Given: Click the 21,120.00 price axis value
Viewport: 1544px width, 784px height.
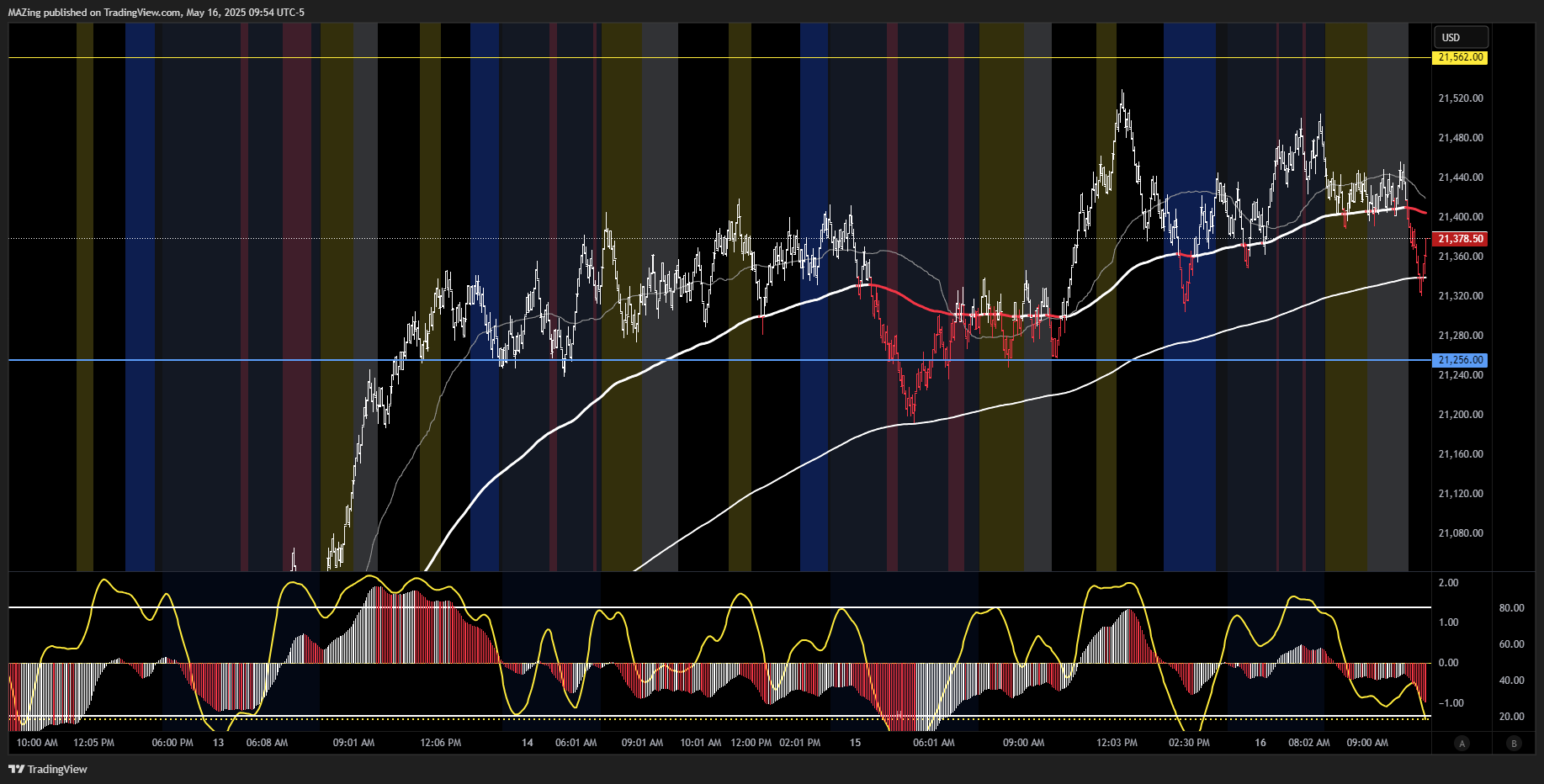Looking at the screenshot, I should pos(1461,494).
